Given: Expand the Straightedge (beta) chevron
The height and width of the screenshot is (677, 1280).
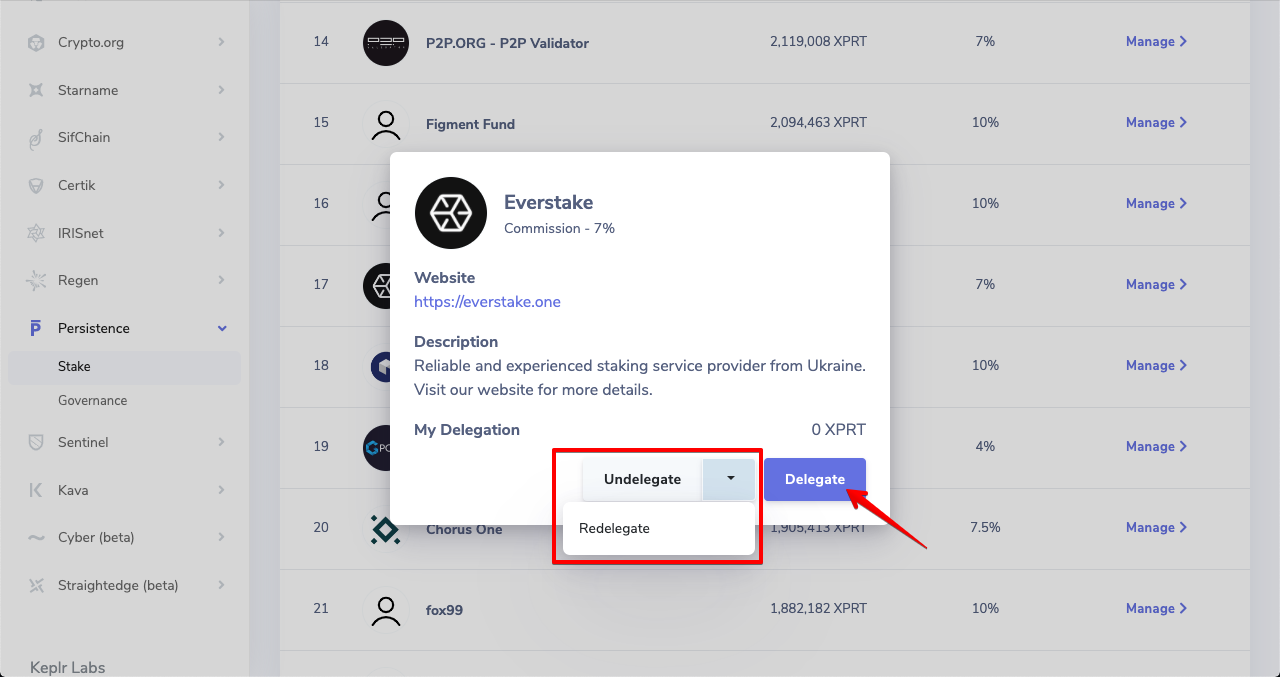Looking at the screenshot, I should [221, 585].
